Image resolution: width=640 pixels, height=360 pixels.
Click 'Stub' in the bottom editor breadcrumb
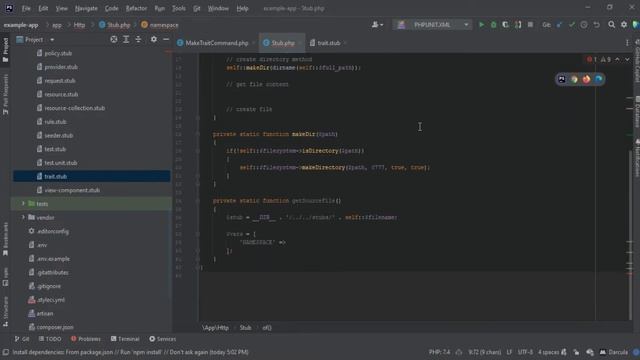coord(245,327)
